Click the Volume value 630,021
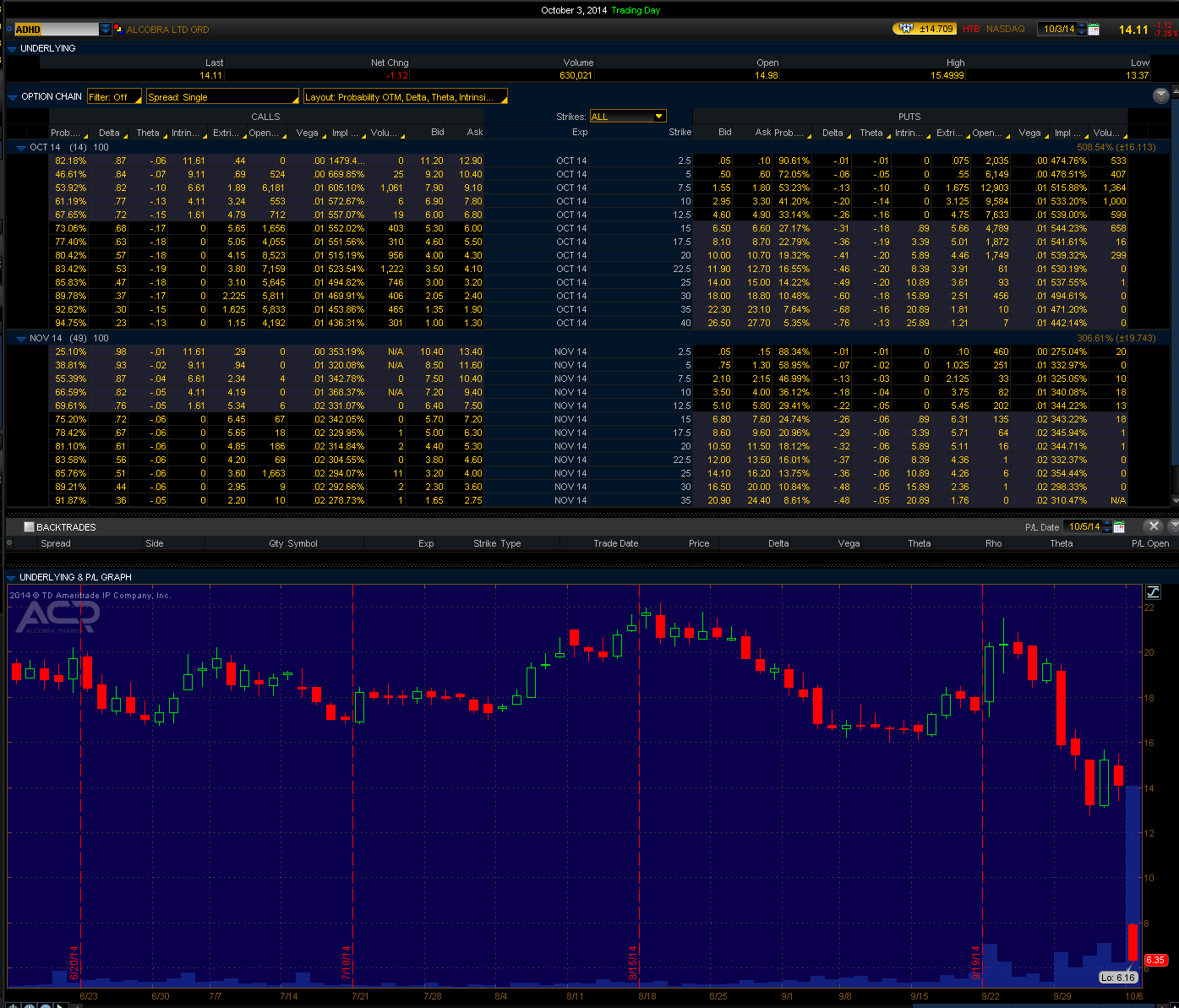1179x1008 pixels. tap(576, 75)
